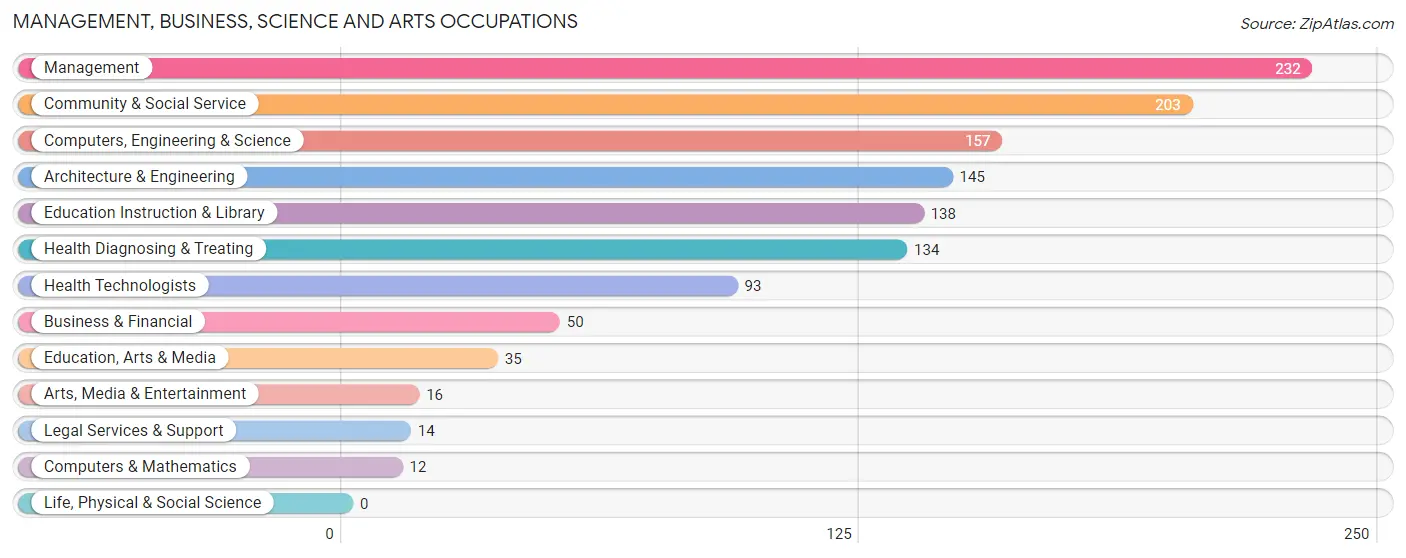
Task: Click the Computers, Engineering & Science bar
Action: (x=510, y=141)
